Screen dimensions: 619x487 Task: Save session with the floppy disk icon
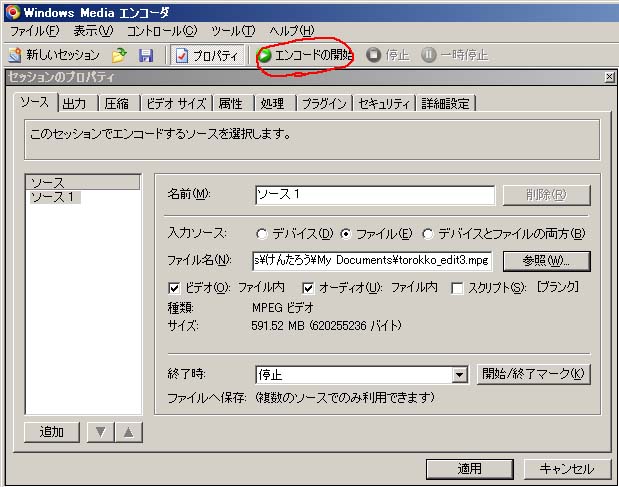click(146, 55)
